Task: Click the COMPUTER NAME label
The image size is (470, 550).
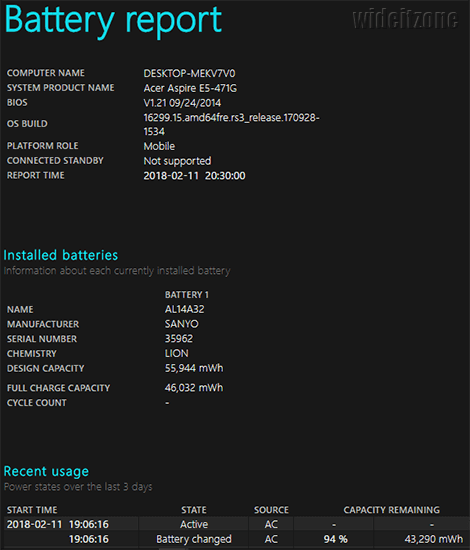Action: [46, 73]
